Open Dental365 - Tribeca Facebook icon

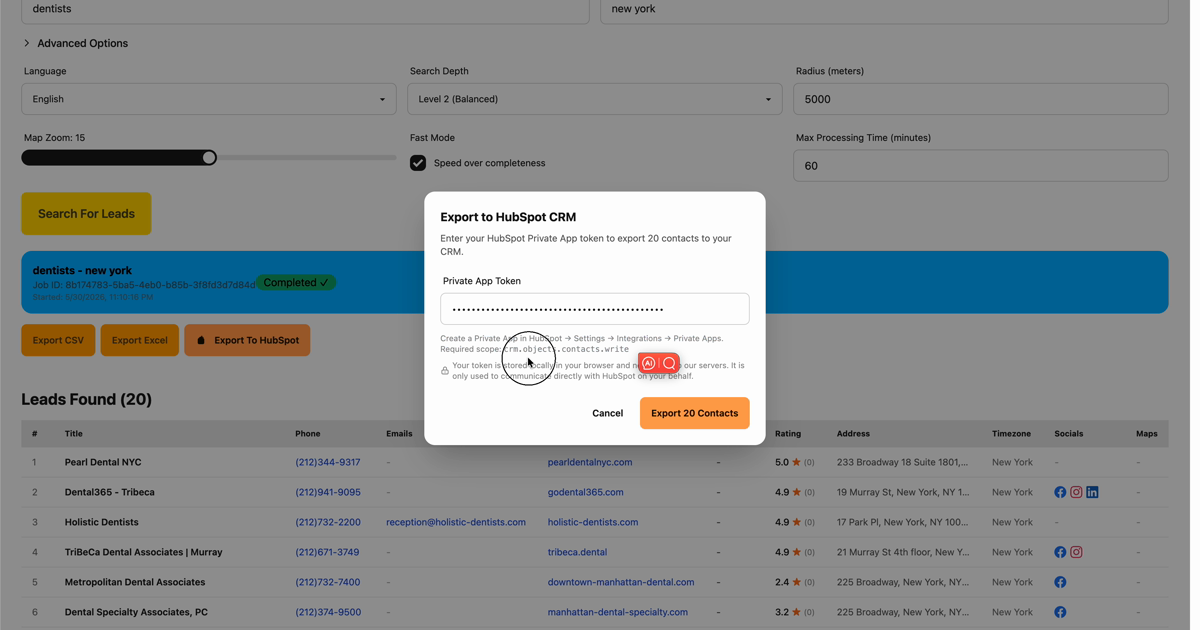pyautogui.click(x=1060, y=492)
